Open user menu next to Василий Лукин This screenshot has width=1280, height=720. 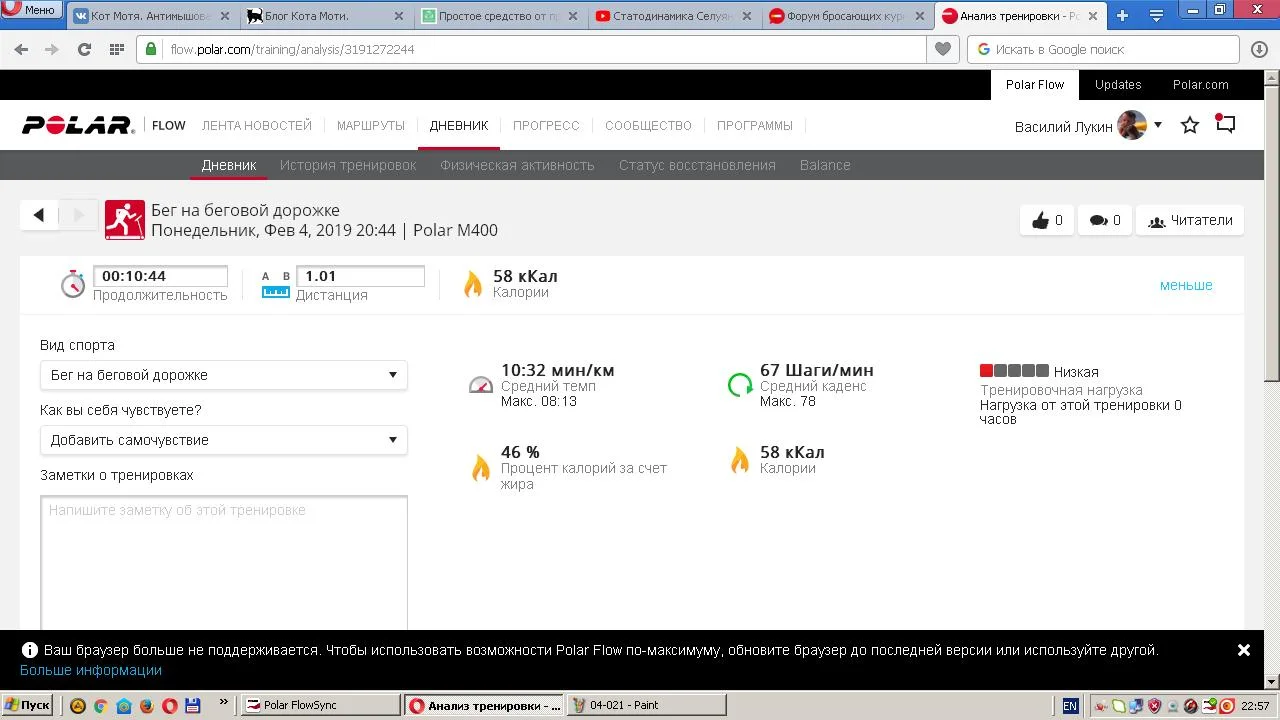coord(1158,125)
